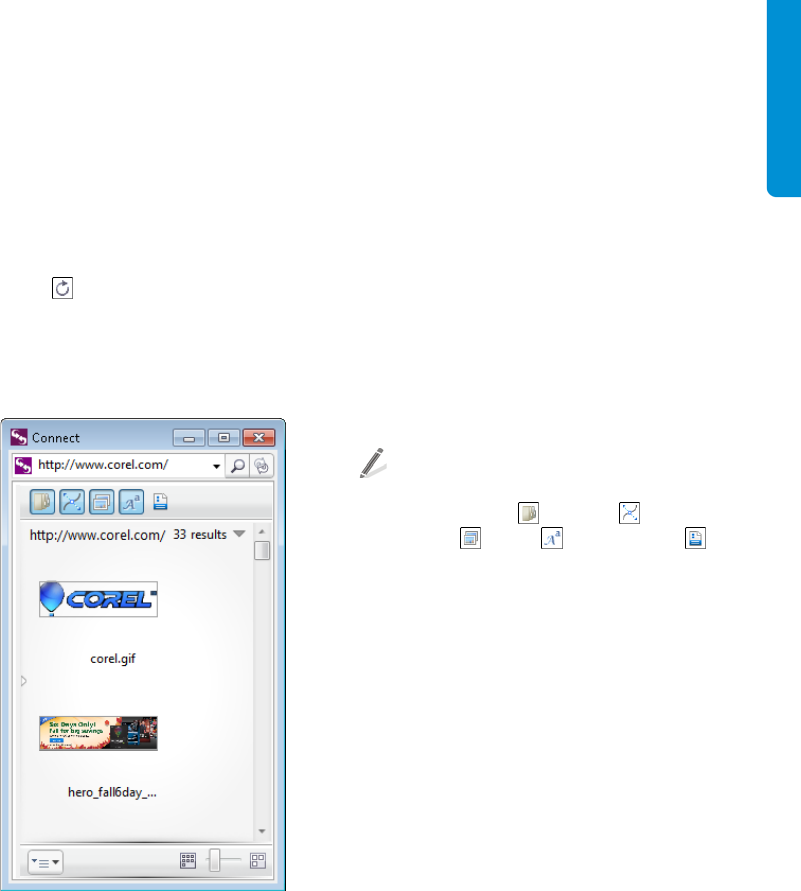This screenshot has width=801, height=891.
Task: Click the large thumbnails grid icon
Action: [x=258, y=860]
